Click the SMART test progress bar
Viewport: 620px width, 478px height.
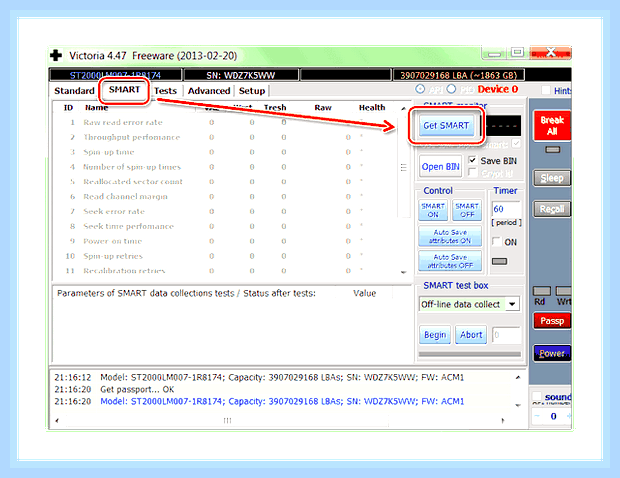point(469,355)
